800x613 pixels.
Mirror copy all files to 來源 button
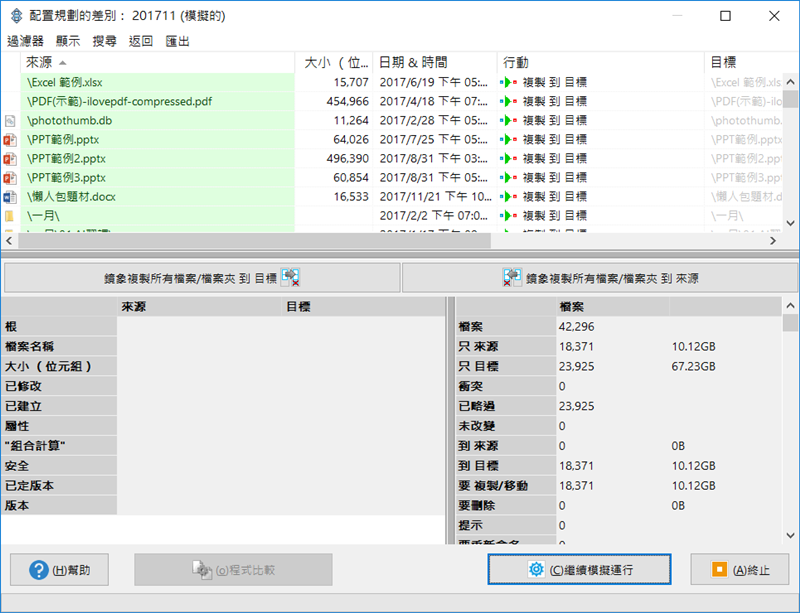[x=599, y=278]
